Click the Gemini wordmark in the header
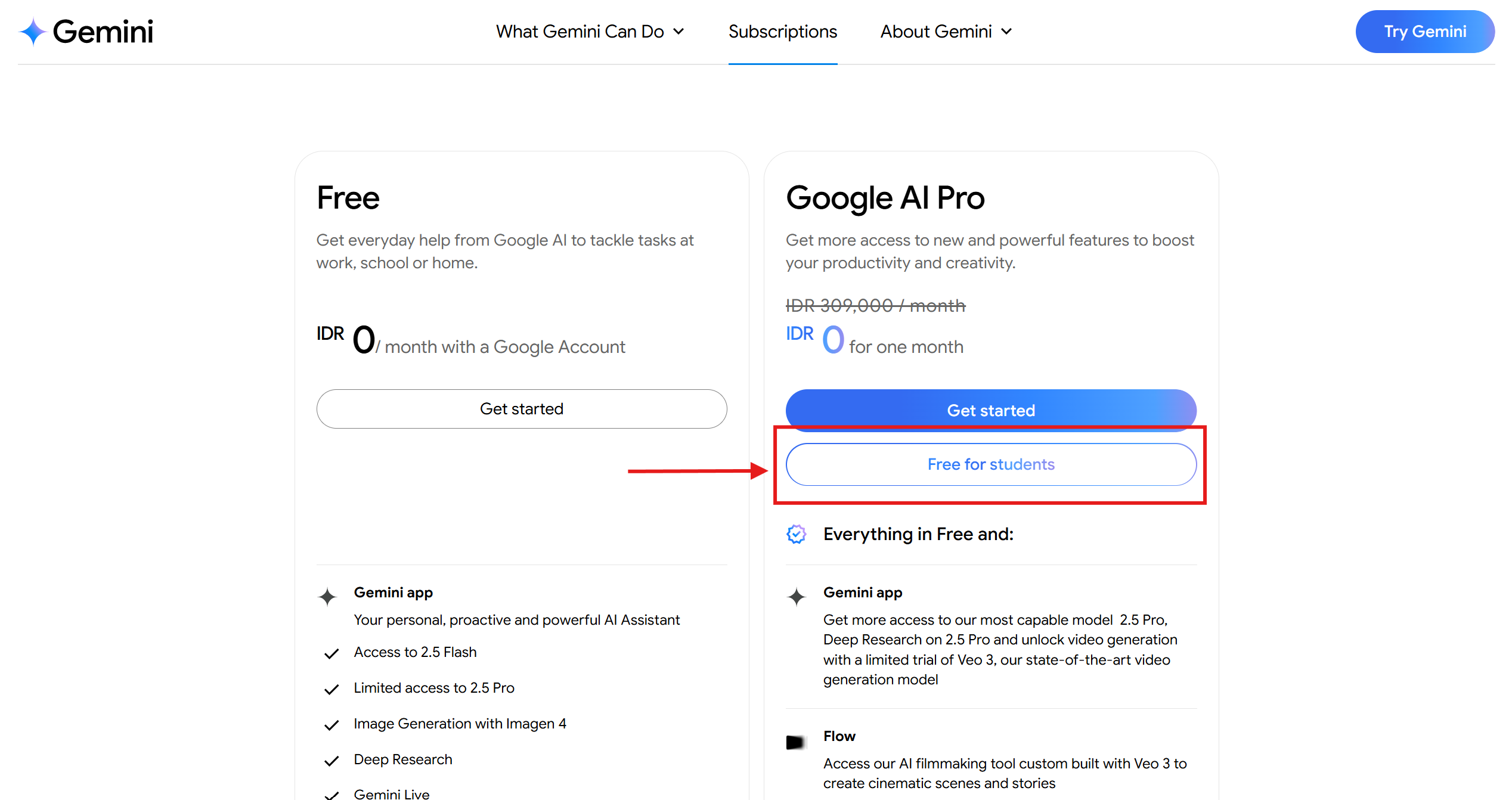The width and height of the screenshot is (1512, 800). (x=103, y=32)
